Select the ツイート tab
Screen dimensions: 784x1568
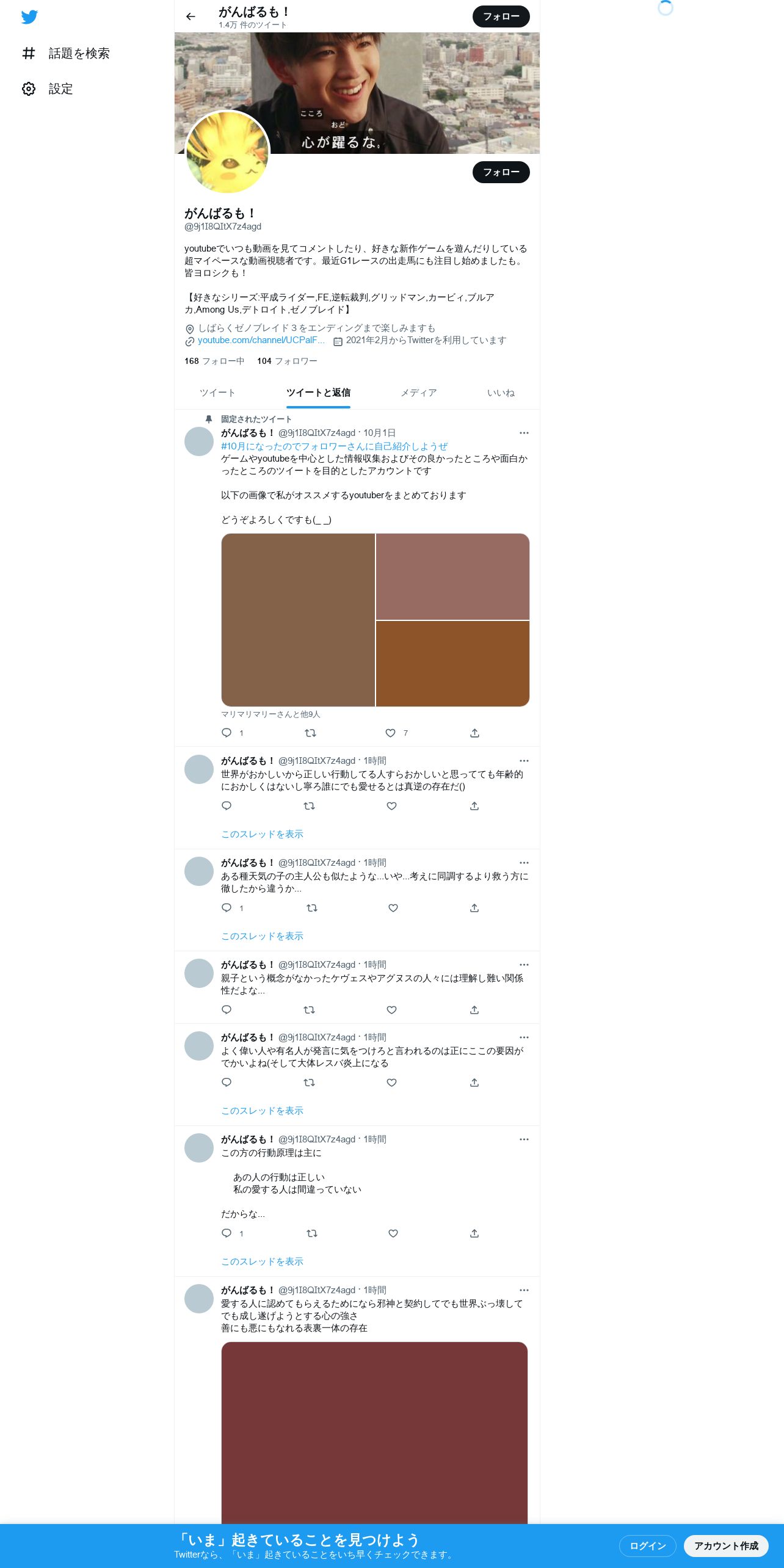click(217, 393)
